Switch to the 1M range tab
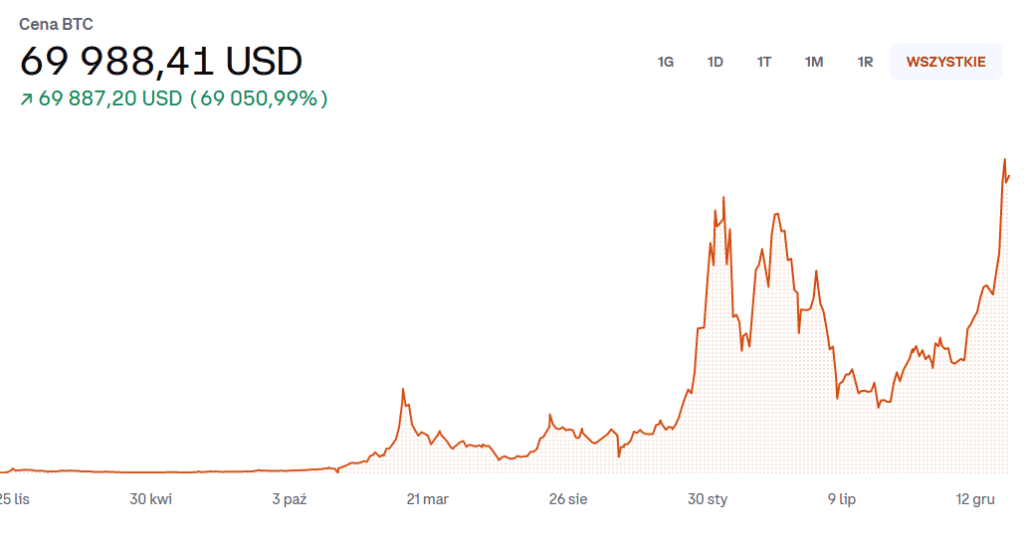This screenshot has height=547, width=1024. 814,62
